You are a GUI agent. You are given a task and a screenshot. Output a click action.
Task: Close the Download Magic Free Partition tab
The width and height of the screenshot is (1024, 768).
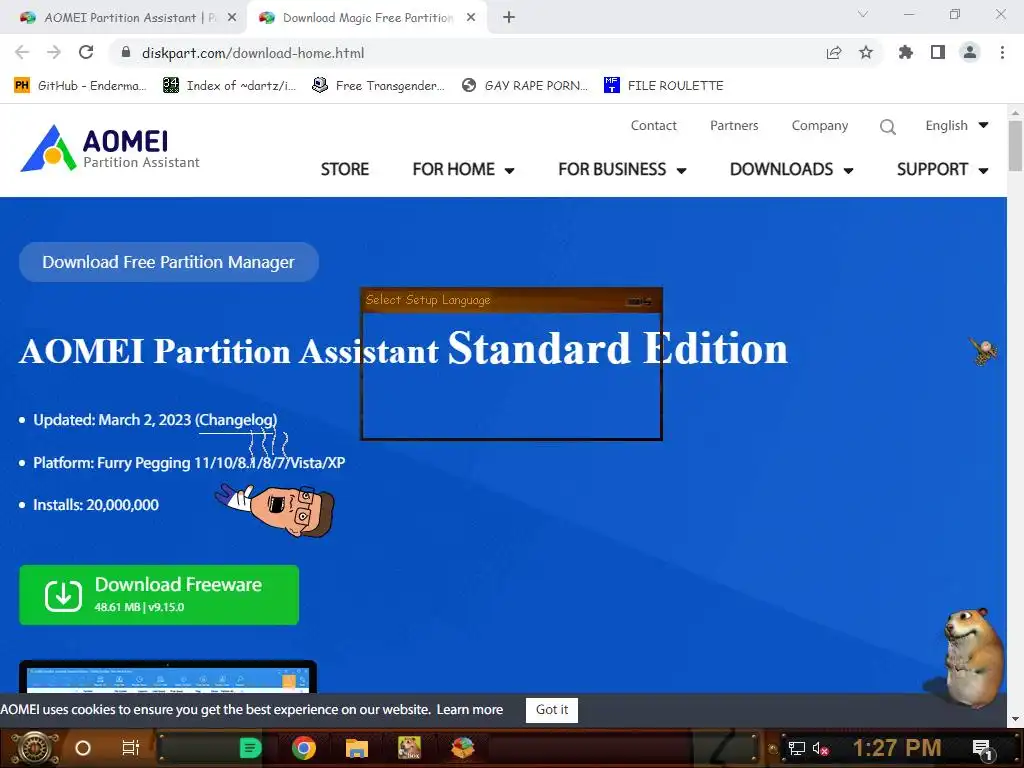tap(471, 18)
